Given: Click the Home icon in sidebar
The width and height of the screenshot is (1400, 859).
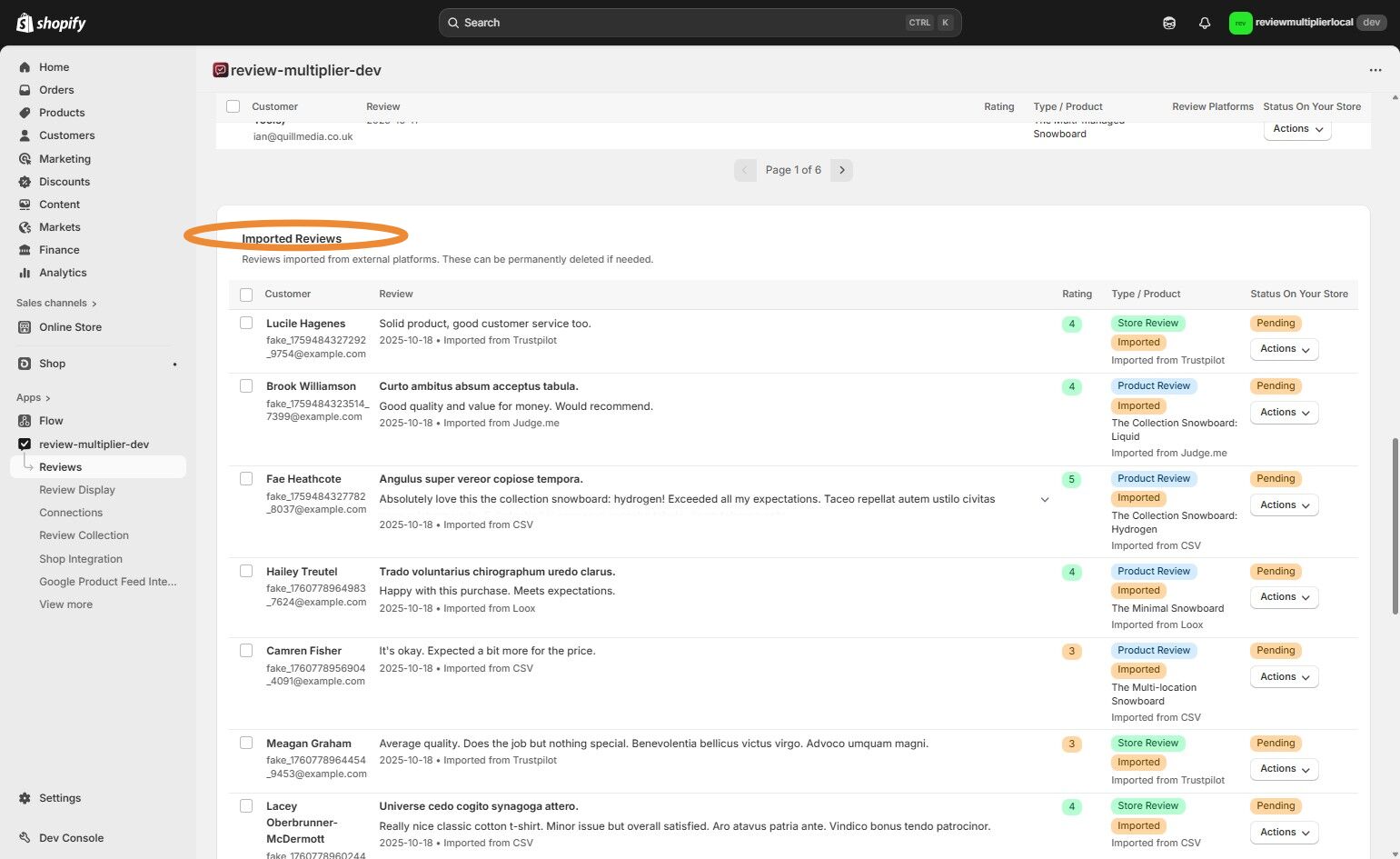Looking at the screenshot, I should tap(25, 67).
